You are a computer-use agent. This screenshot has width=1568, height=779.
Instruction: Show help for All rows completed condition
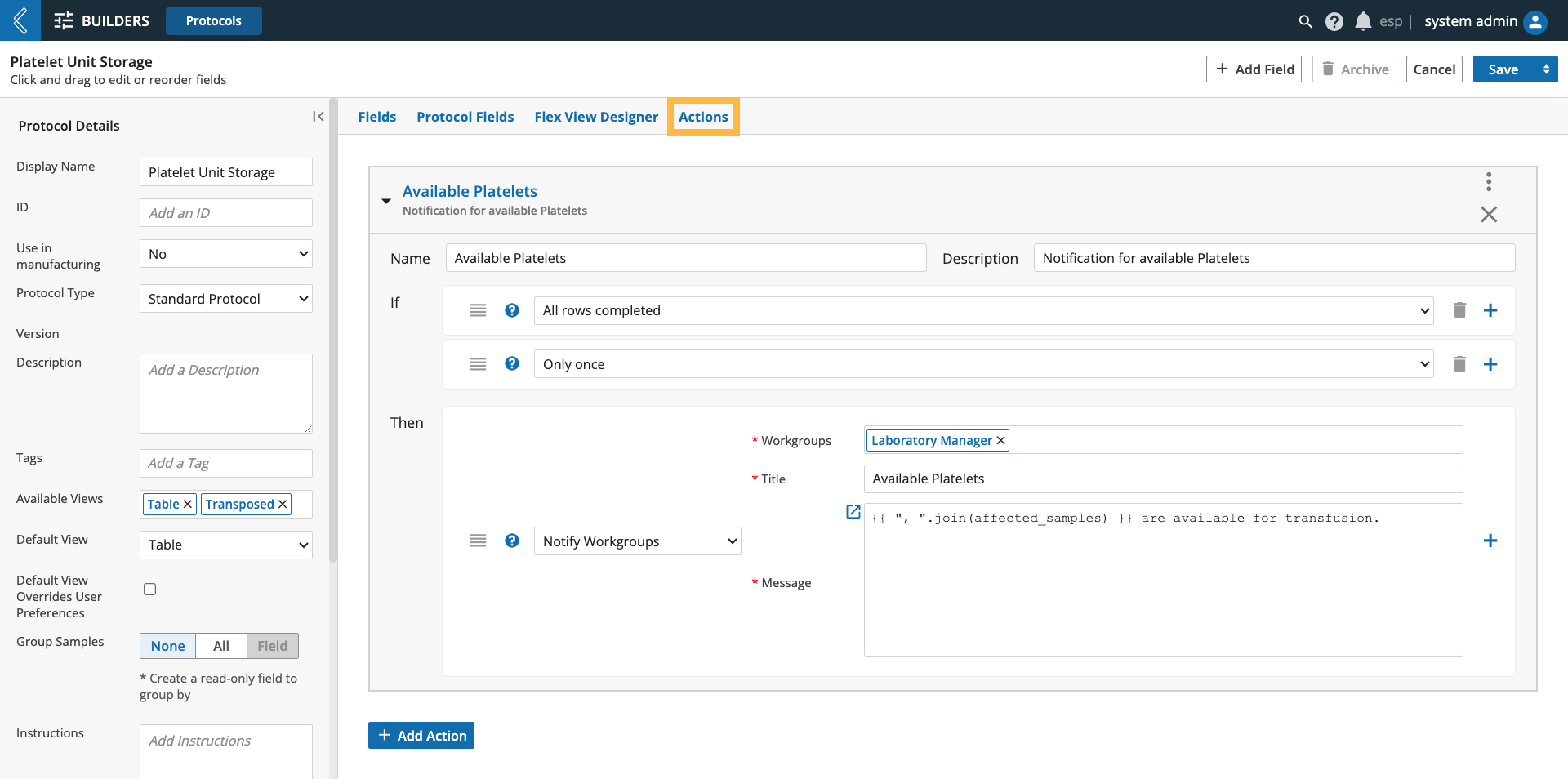pyautogui.click(x=512, y=310)
